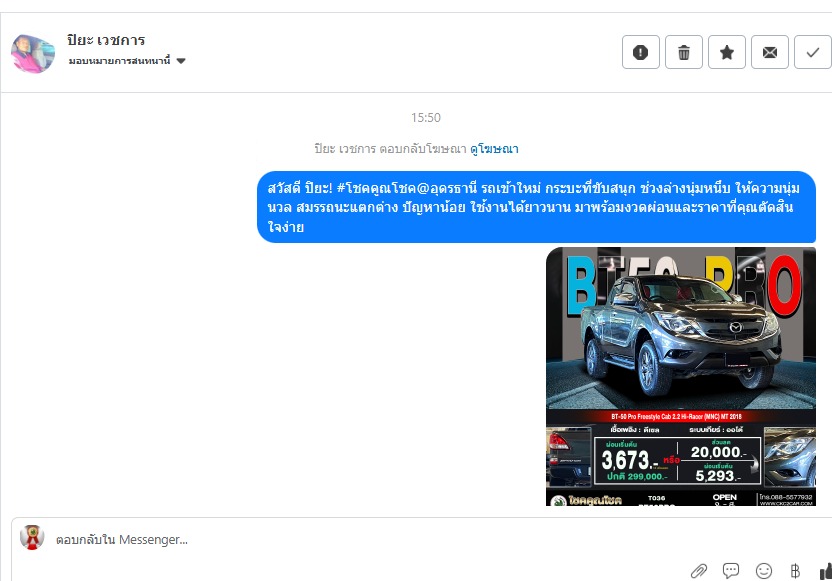Click the ปิยะ เวชการ contact name
Viewport: 832px width, 581px height.
pyautogui.click(x=106, y=40)
